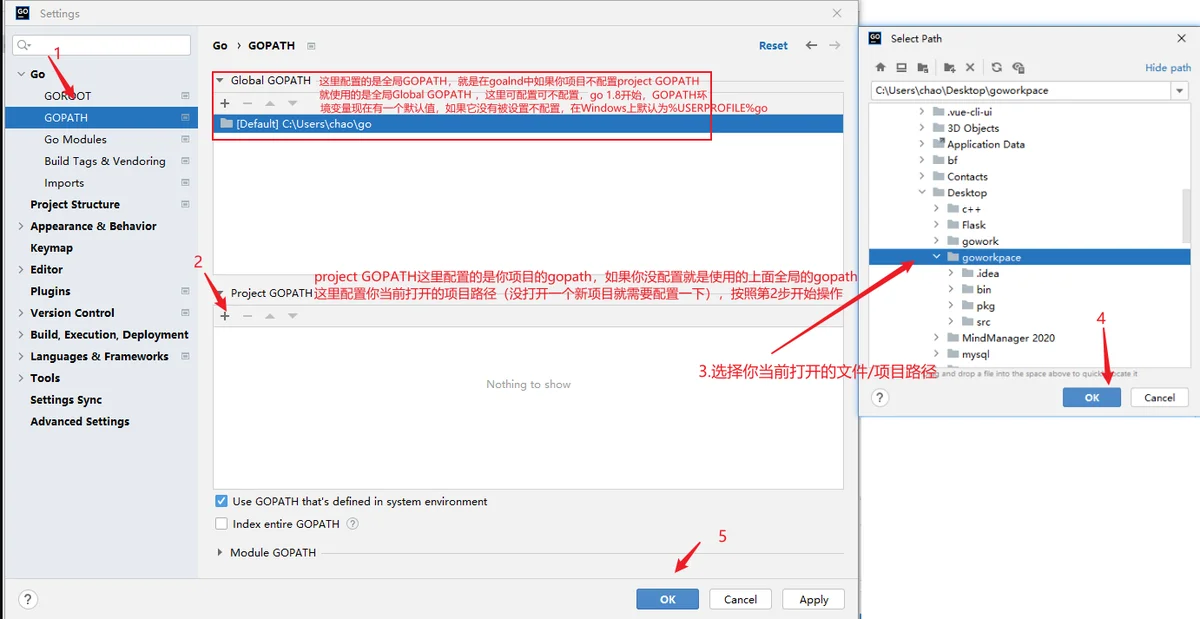1200x619 pixels.
Task: Expand the Module GOPATH section
Action: (x=220, y=553)
